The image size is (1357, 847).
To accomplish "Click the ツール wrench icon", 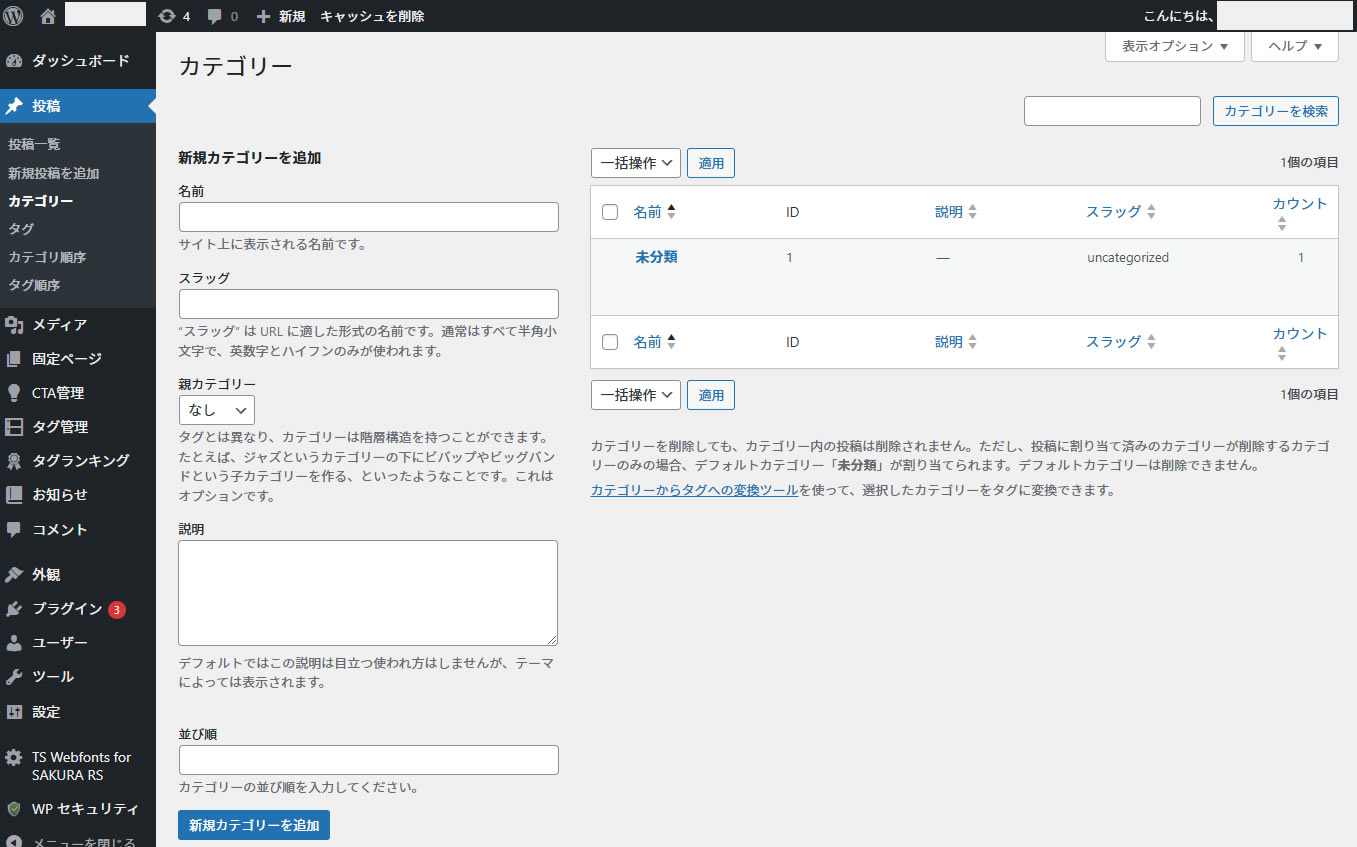I will (14, 677).
